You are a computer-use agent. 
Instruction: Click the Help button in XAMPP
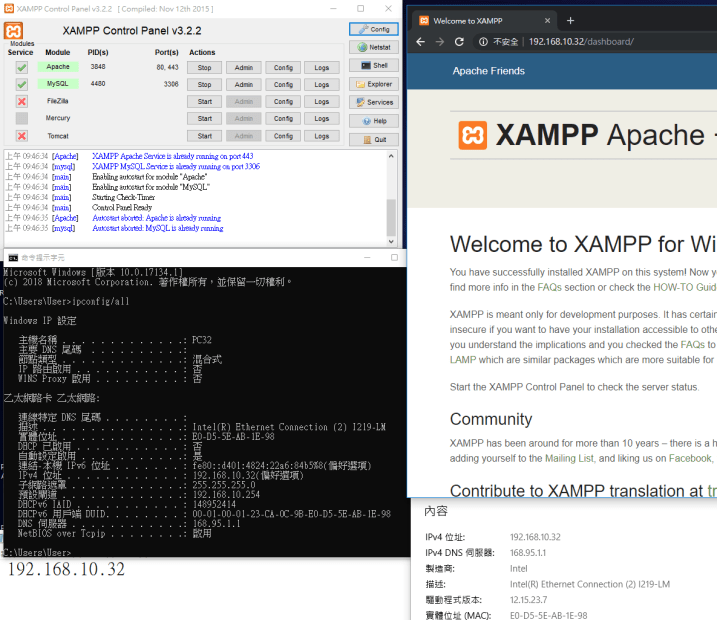click(373, 121)
